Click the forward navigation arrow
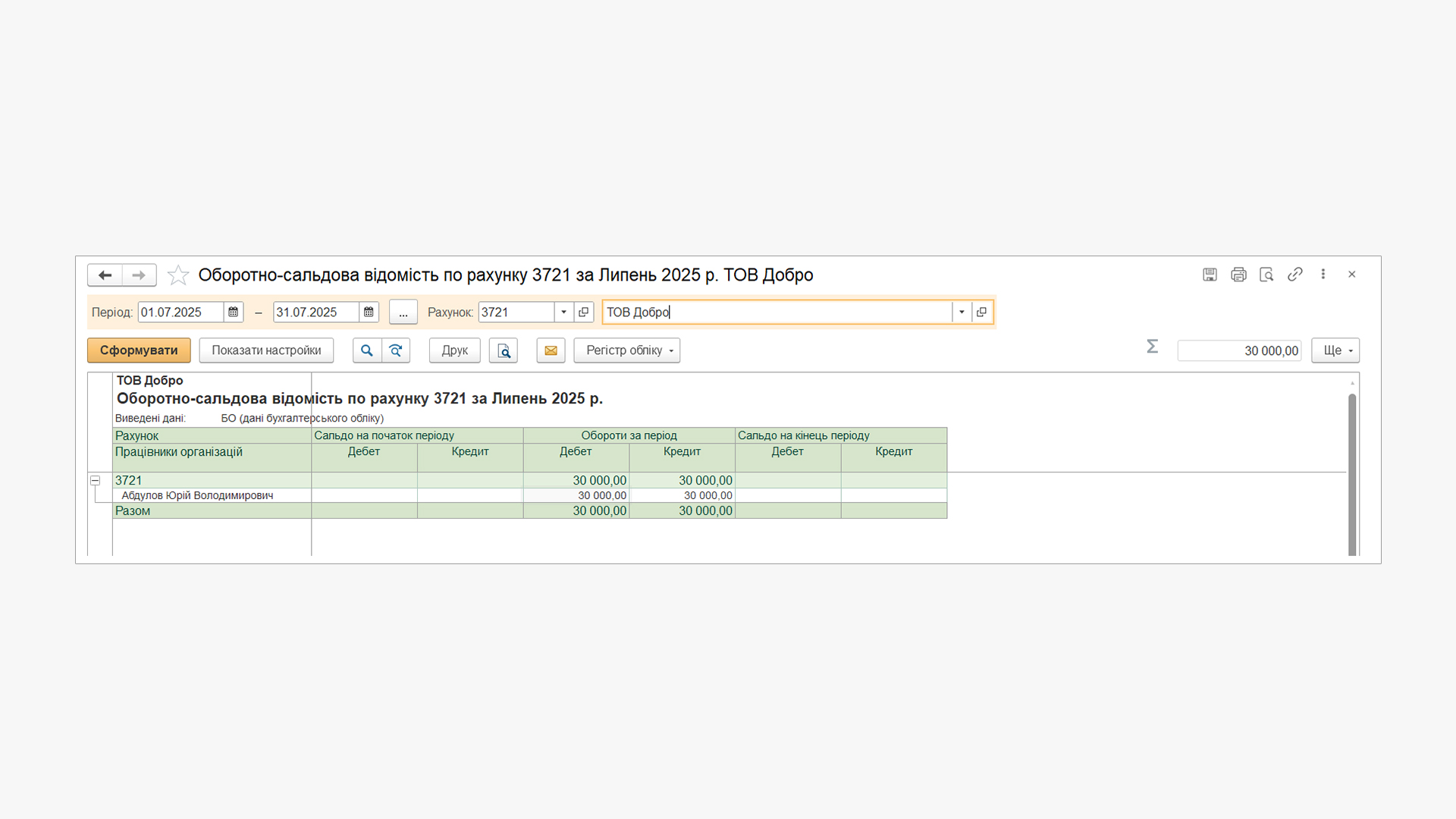This screenshot has width=1456, height=819. [x=139, y=275]
